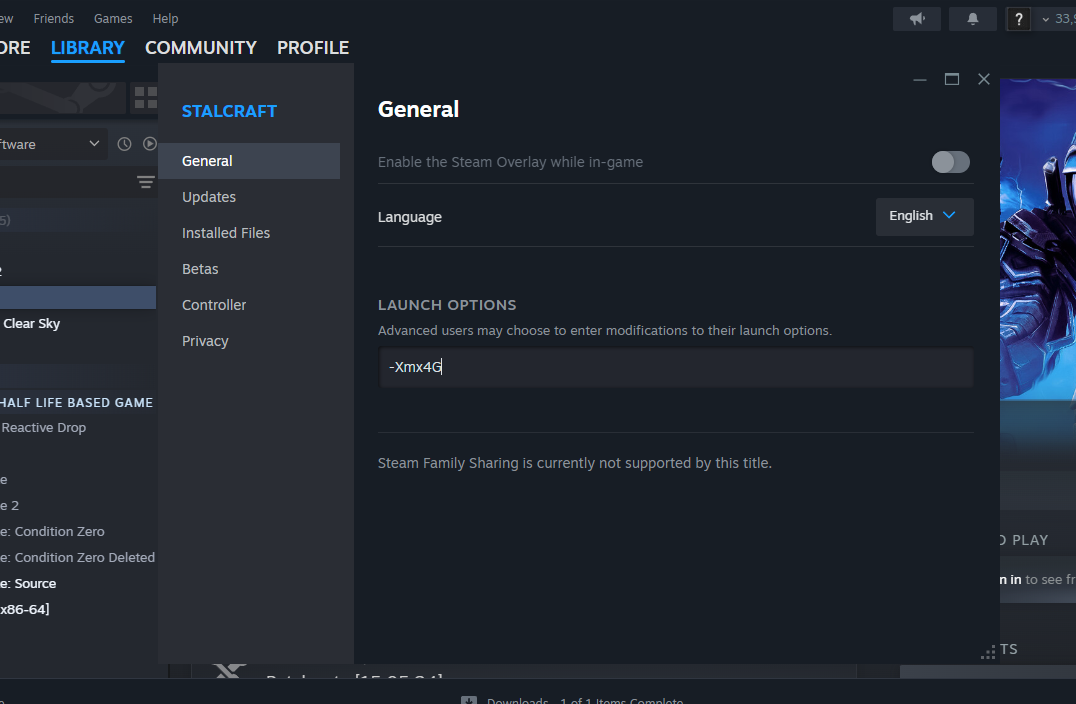The width and height of the screenshot is (1076, 704).
Task: Open the notifications bell icon
Action: tap(972, 19)
